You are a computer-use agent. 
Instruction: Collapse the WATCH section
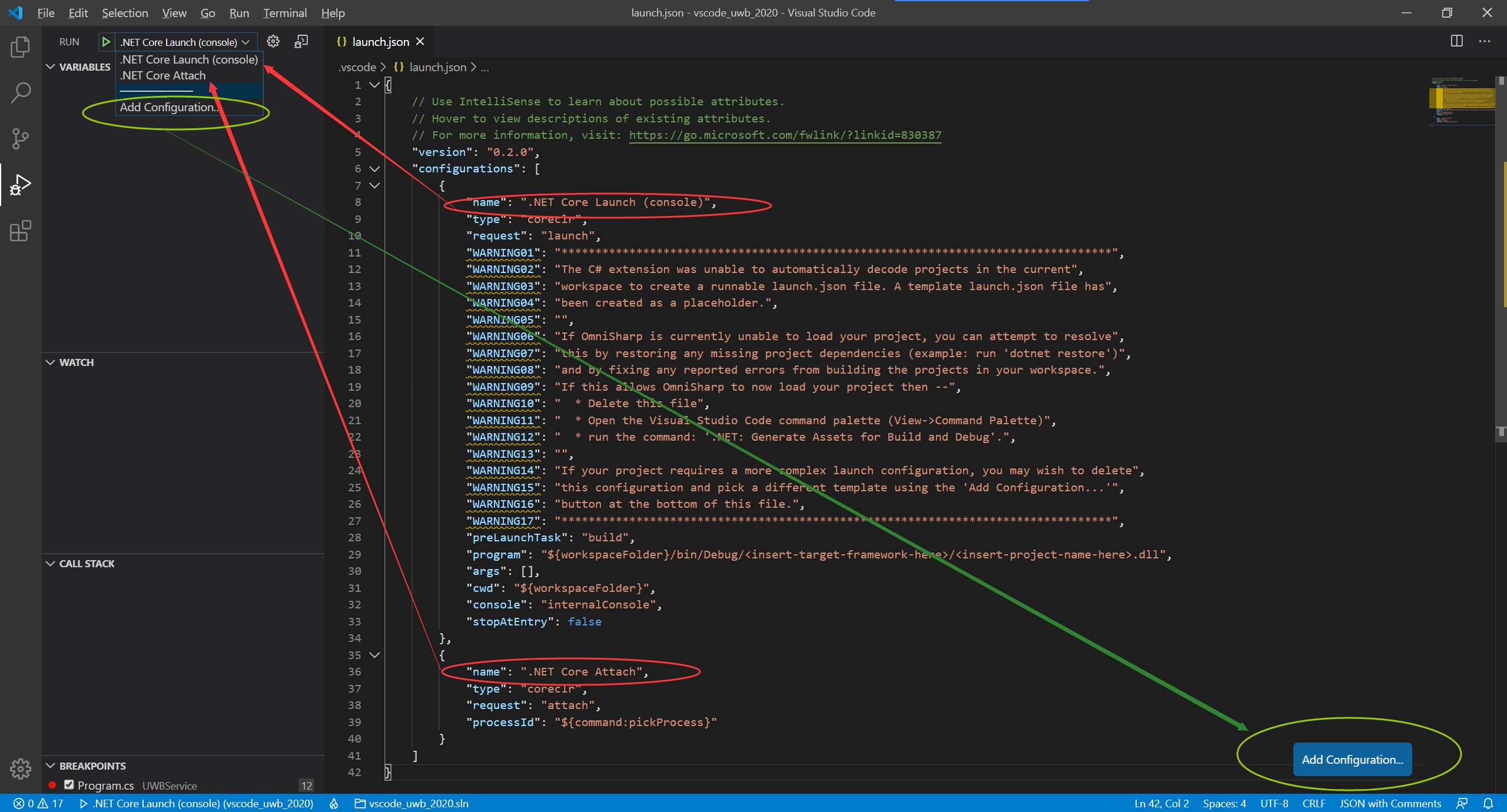[51, 362]
